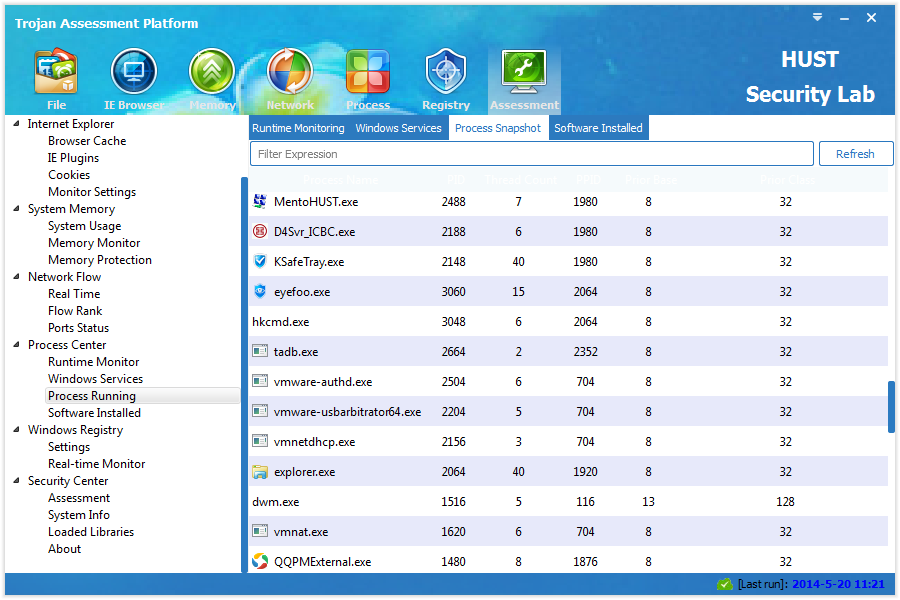The height and width of the screenshot is (600, 900).
Task: Click the Refresh button
Action: [855, 154]
